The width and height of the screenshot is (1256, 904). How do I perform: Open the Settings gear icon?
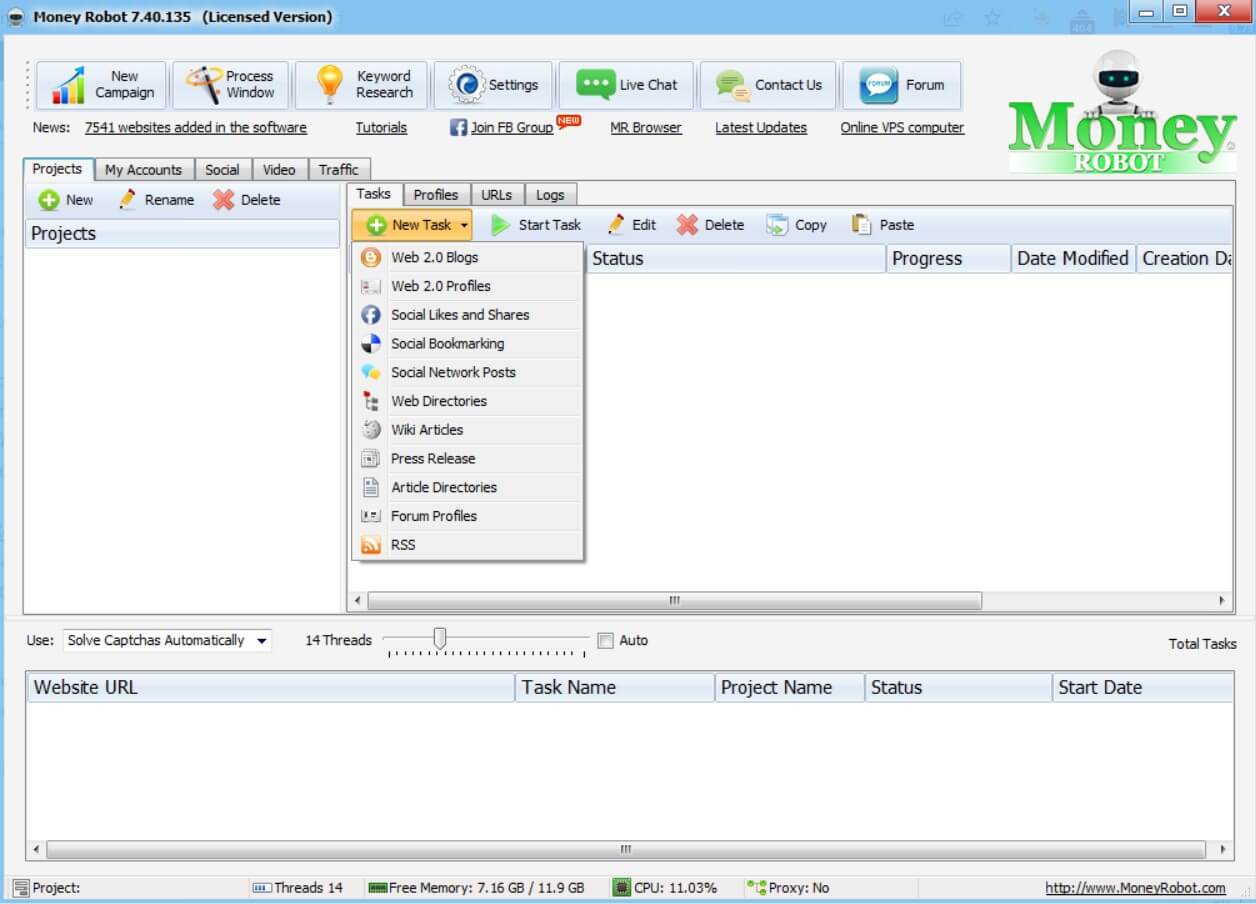pyautogui.click(x=466, y=85)
